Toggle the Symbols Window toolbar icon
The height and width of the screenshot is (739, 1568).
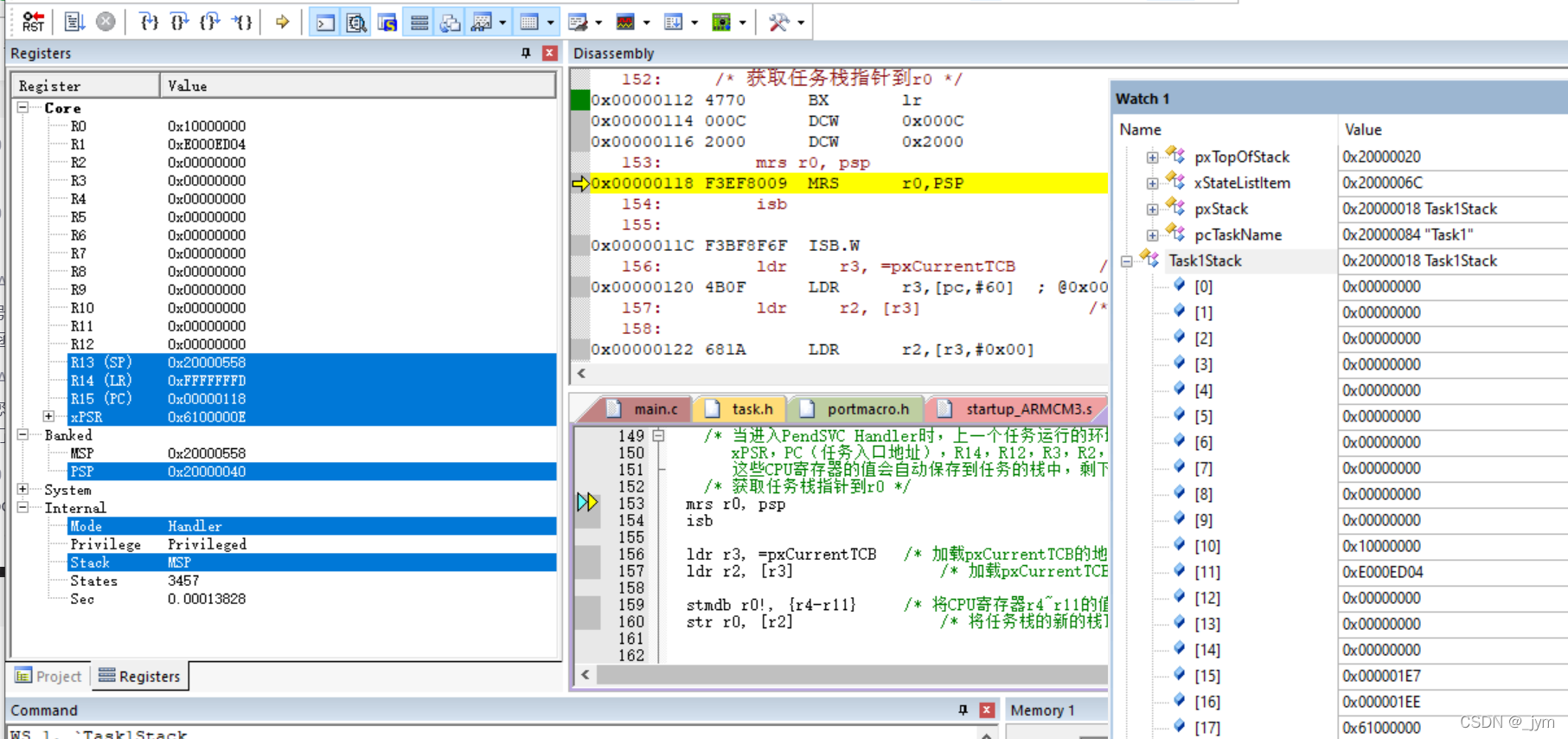(x=387, y=22)
